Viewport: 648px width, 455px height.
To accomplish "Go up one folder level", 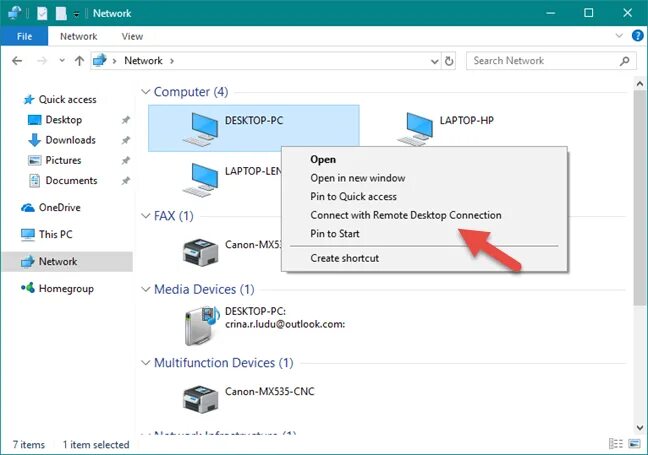I will [x=79, y=61].
